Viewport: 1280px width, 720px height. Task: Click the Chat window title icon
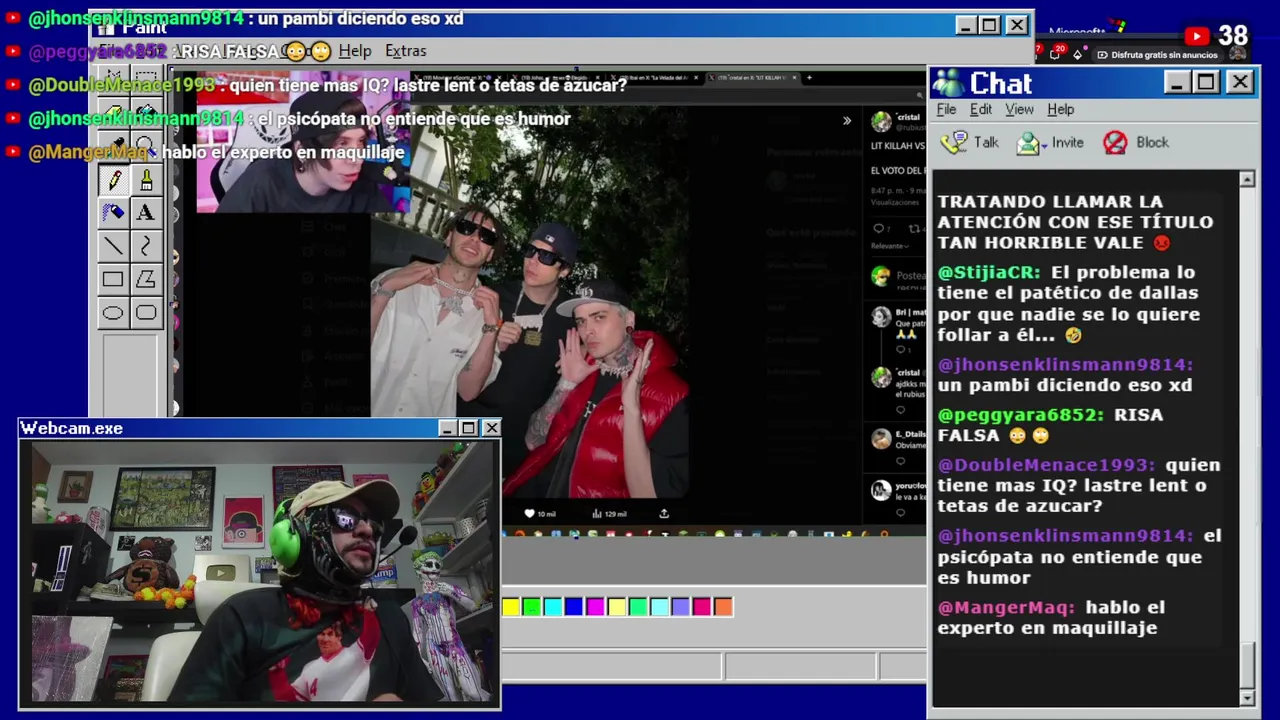point(948,83)
